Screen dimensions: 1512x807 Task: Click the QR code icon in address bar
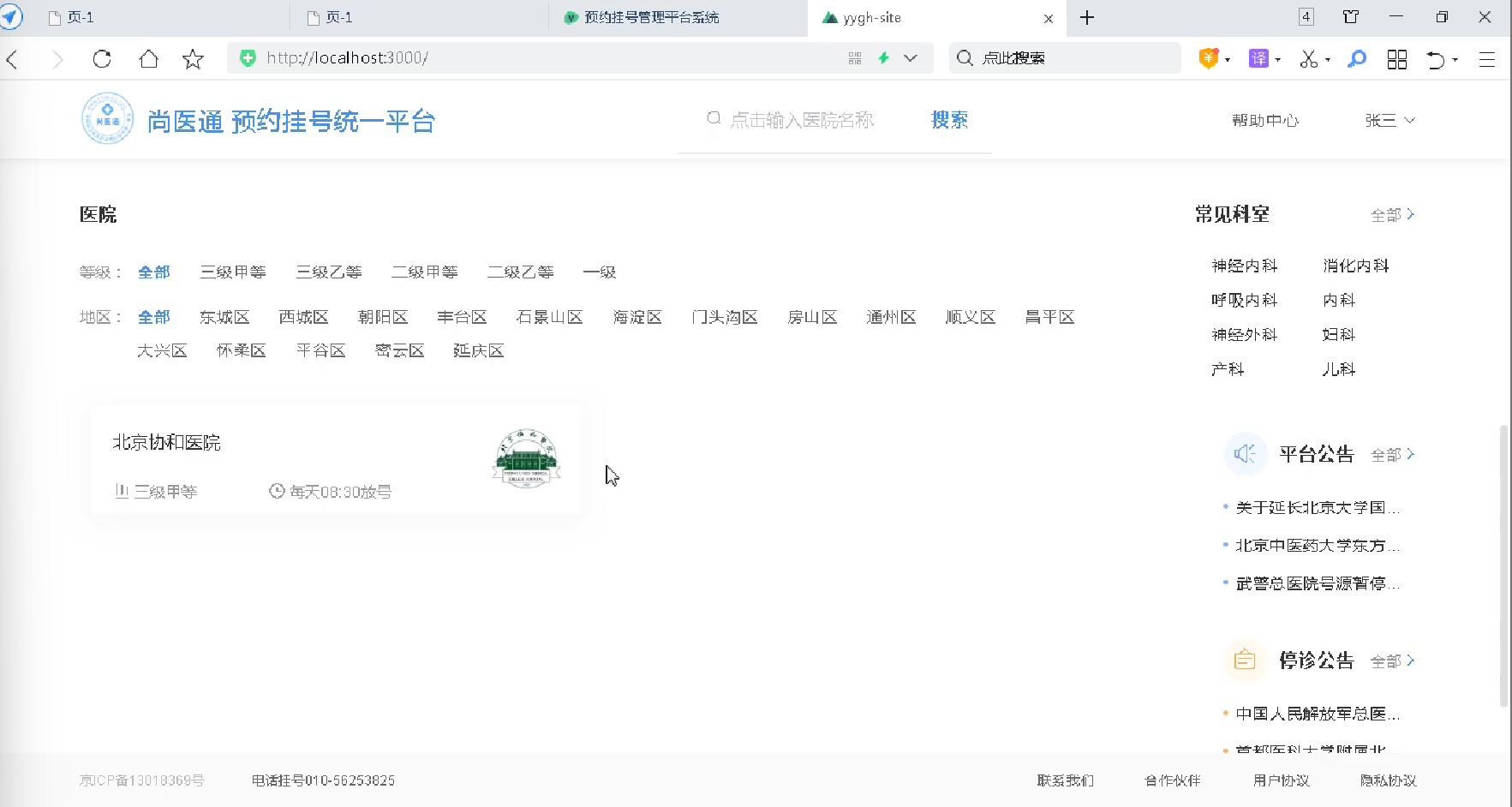pos(854,58)
